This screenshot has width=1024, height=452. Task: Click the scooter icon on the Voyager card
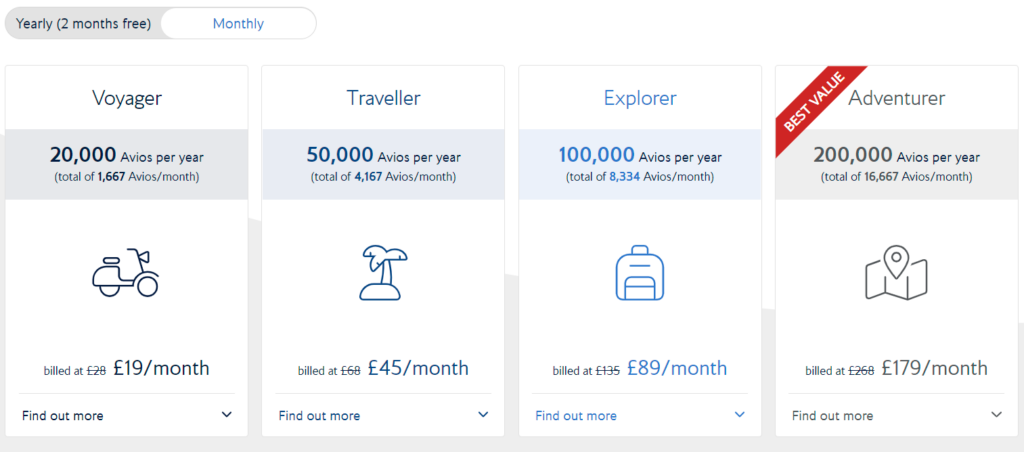(126, 272)
